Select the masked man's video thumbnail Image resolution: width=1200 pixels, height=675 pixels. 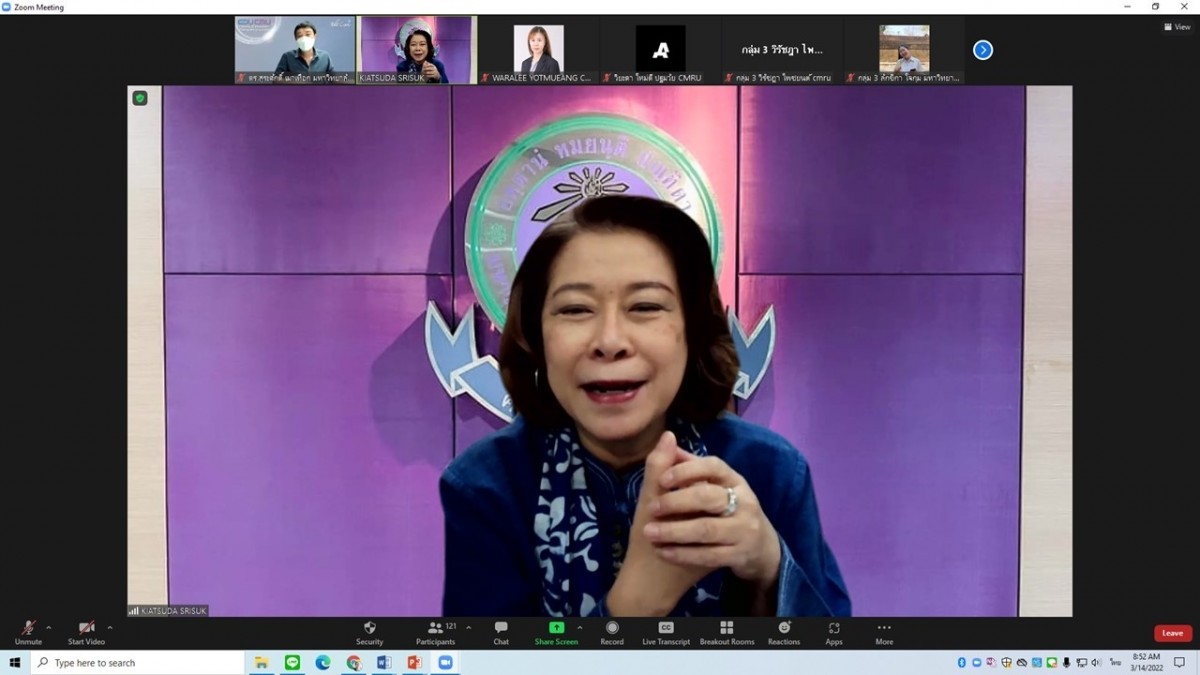(295, 50)
